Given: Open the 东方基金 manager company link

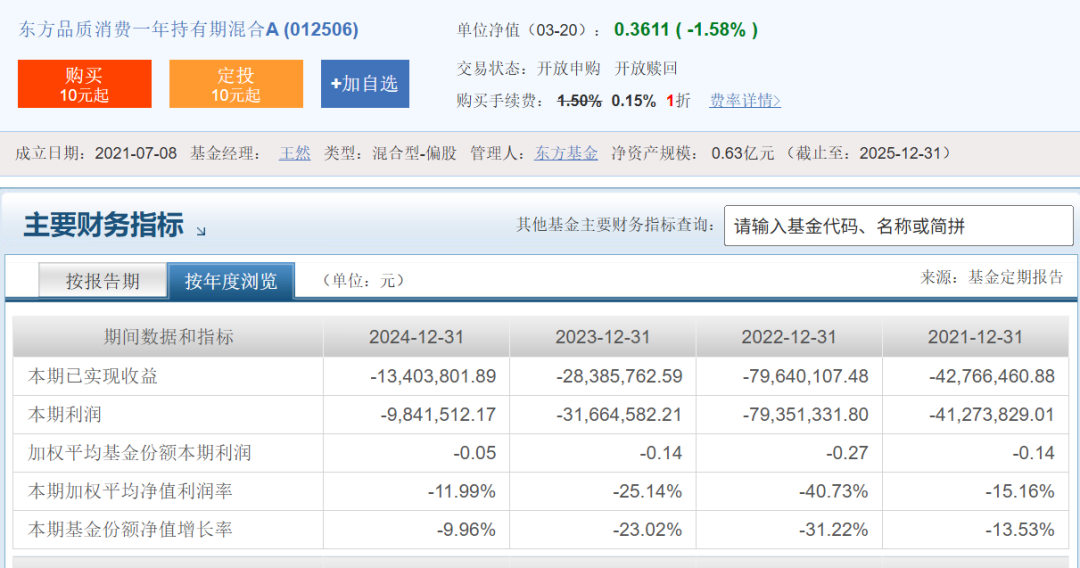Looking at the screenshot, I should click(x=566, y=153).
